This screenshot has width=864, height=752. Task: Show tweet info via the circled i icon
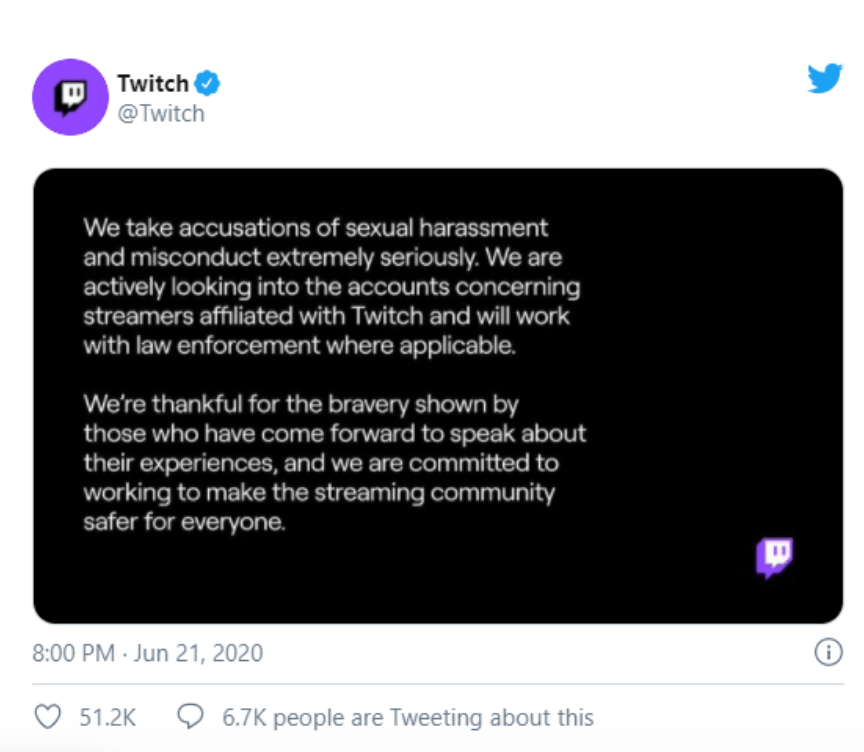coord(828,652)
